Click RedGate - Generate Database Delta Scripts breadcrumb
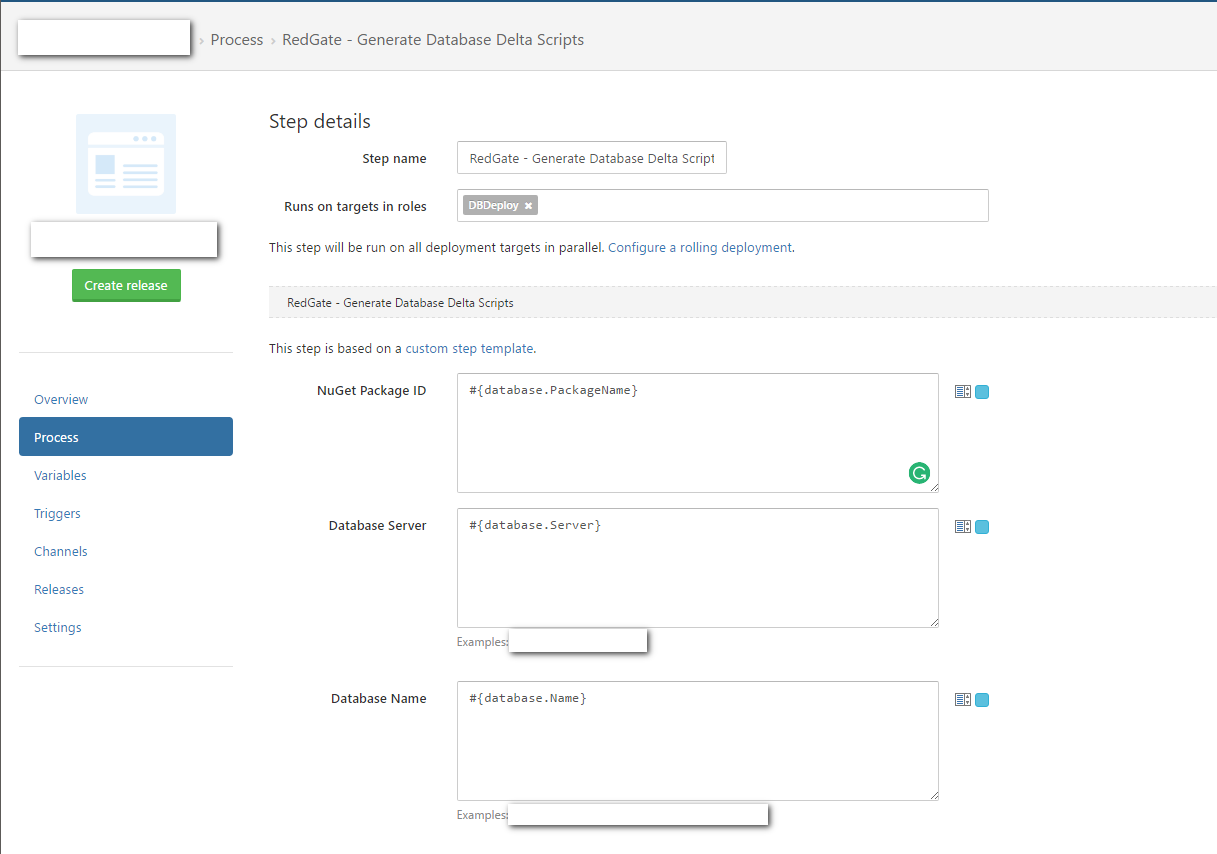Image resolution: width=1217 pixels, height=854 pixels. (x=433, y=40)
